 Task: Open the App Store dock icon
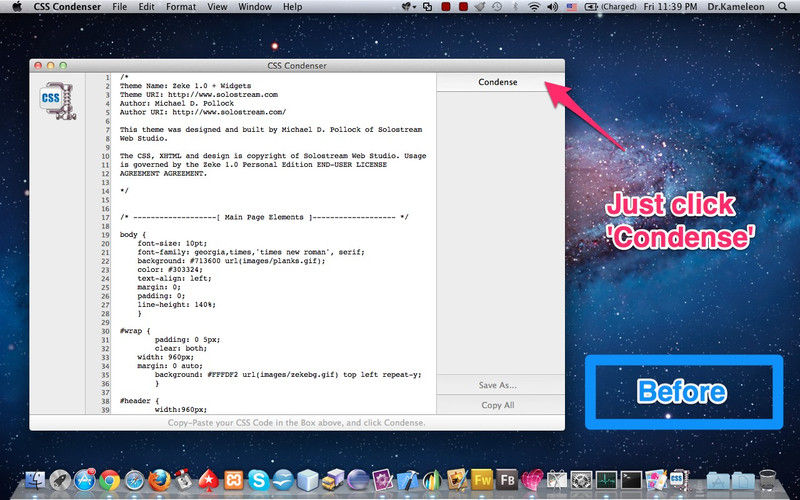[84, 481]
